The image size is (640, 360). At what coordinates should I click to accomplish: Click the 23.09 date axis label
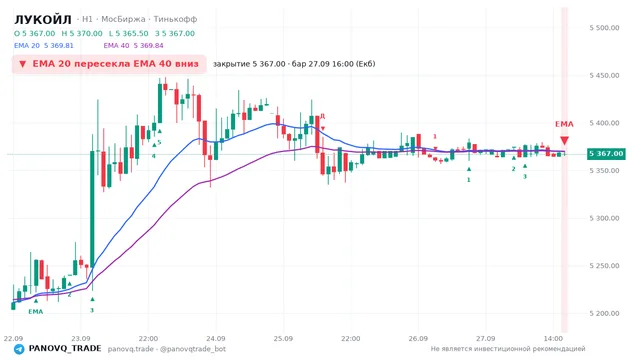pos(80,338)
